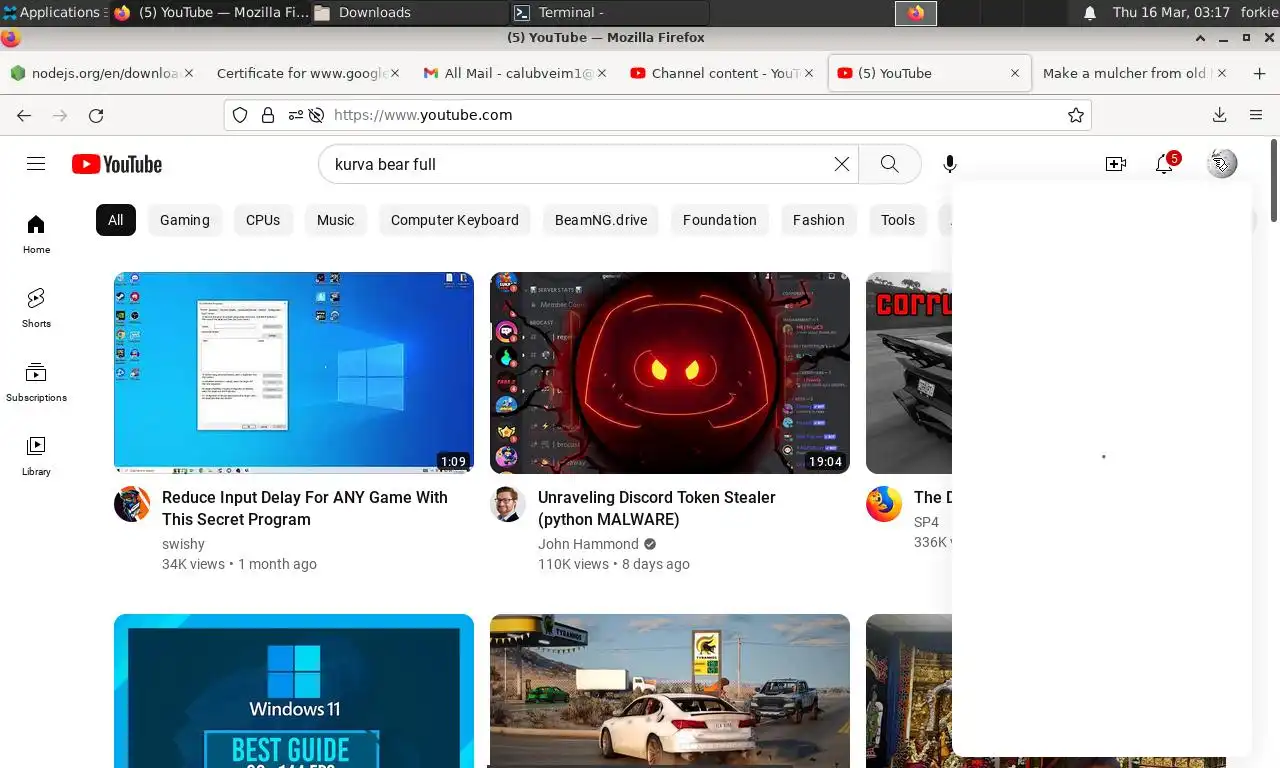Open the Unraveling Discord Token Stealer title
The height and width of the screenshot is (768, 1280).
click(x=657, y=508)
